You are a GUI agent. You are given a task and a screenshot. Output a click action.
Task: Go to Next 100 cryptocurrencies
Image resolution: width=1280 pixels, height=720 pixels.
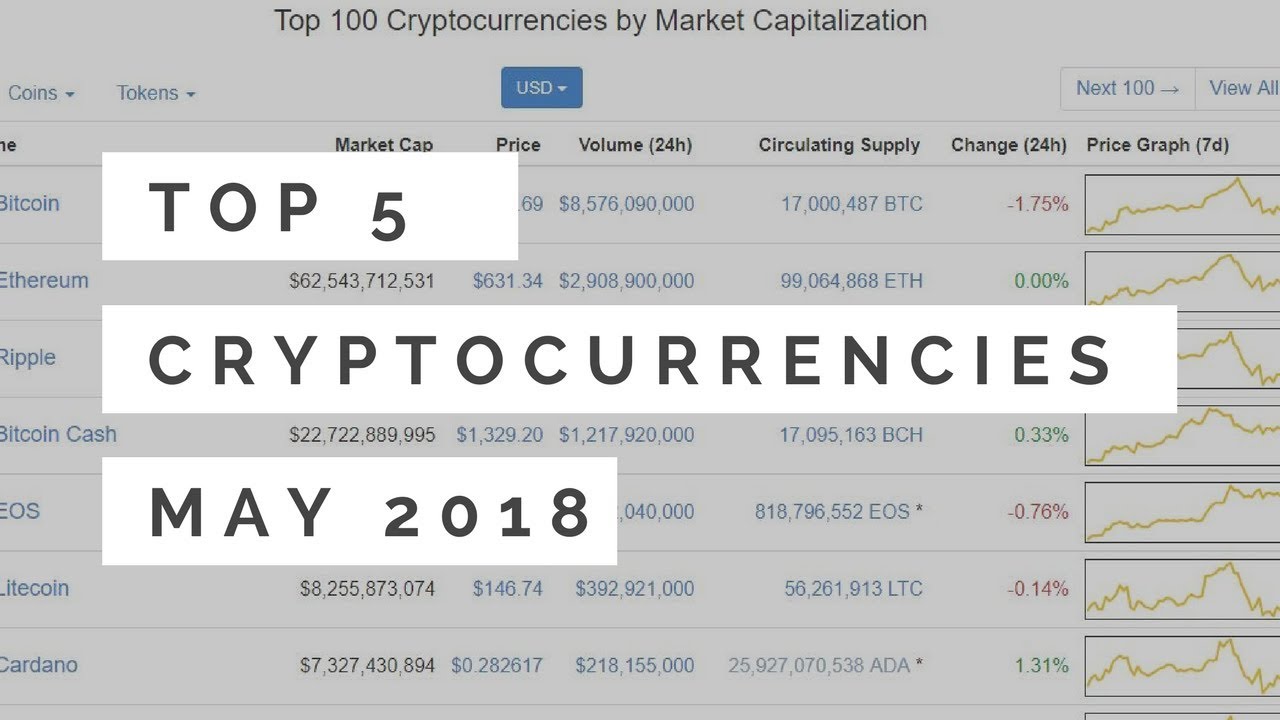(1127, 88)
